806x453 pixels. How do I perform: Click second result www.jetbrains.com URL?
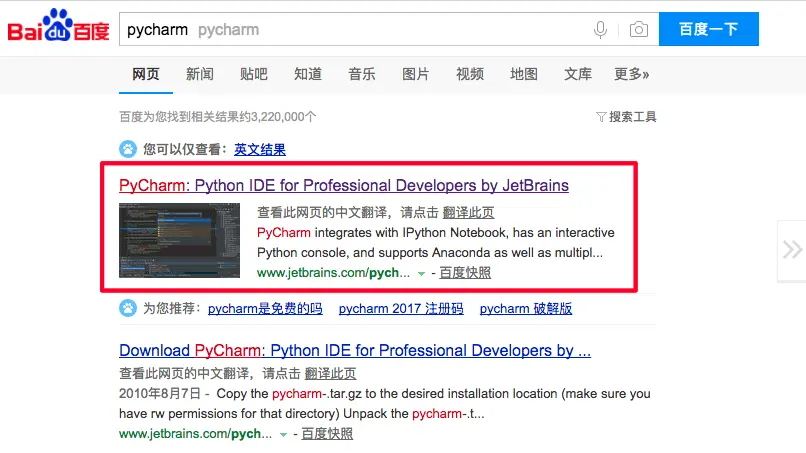point(195,434)
